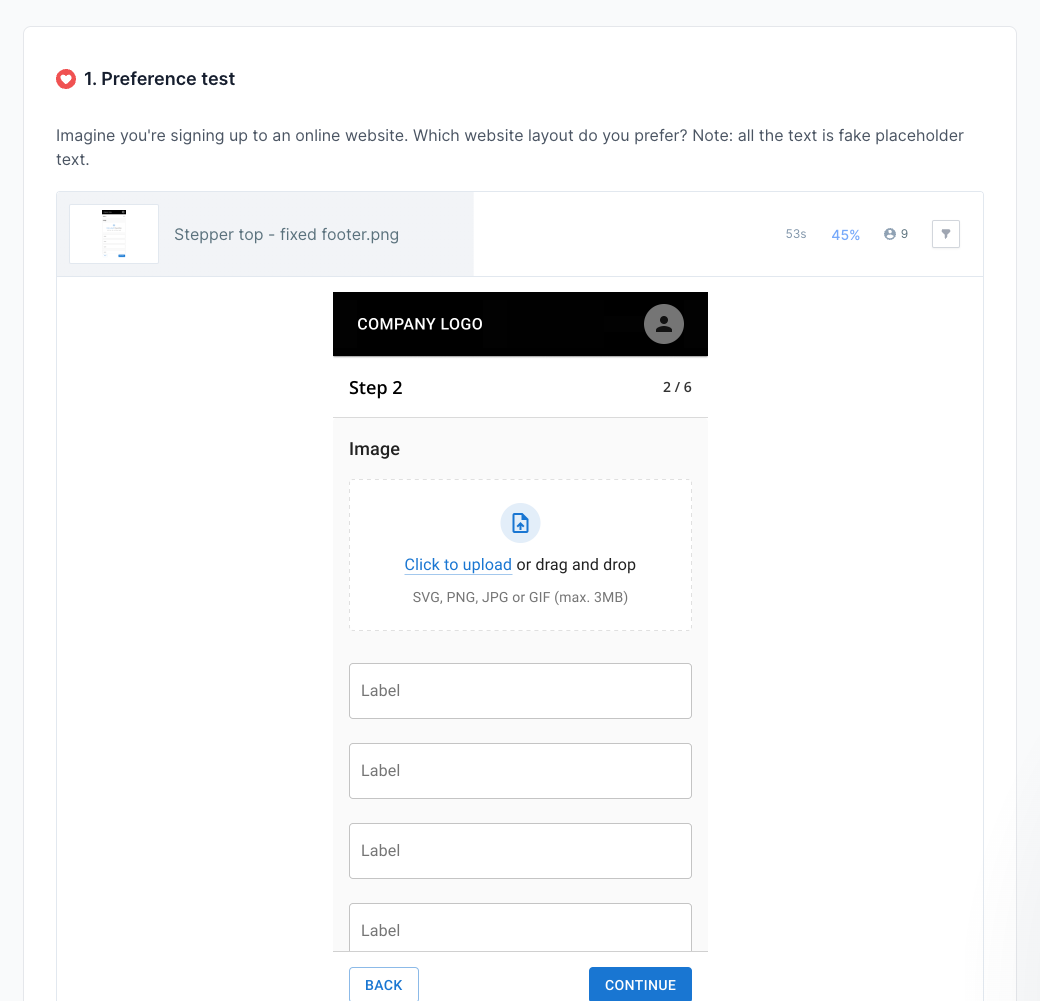Follow the 'Click to upload' link

click(x=458, y=565)
